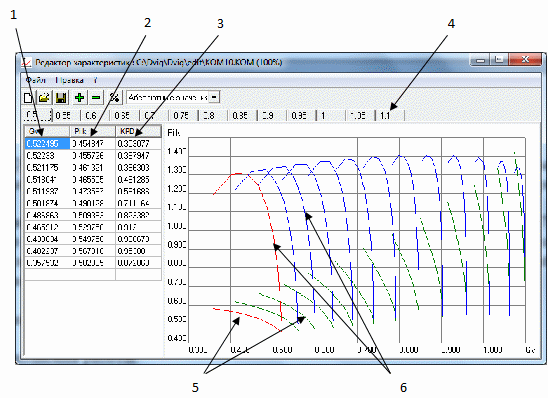The image size is (548, 398).
Task: Open the toolbar value-type dropdown
Action: tap(215, 97)
